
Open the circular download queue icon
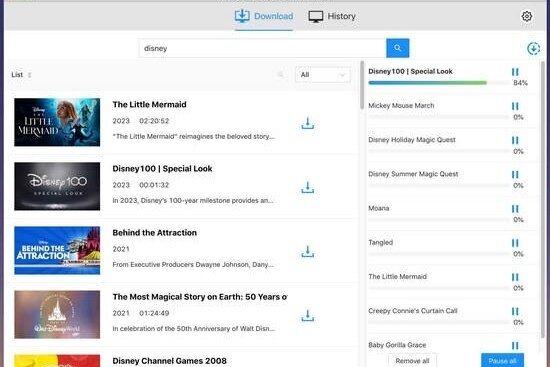(534, 48)
